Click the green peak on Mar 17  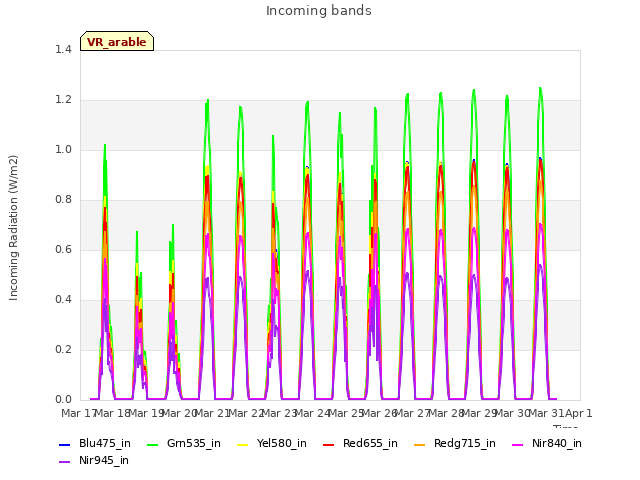click(105, 145)
